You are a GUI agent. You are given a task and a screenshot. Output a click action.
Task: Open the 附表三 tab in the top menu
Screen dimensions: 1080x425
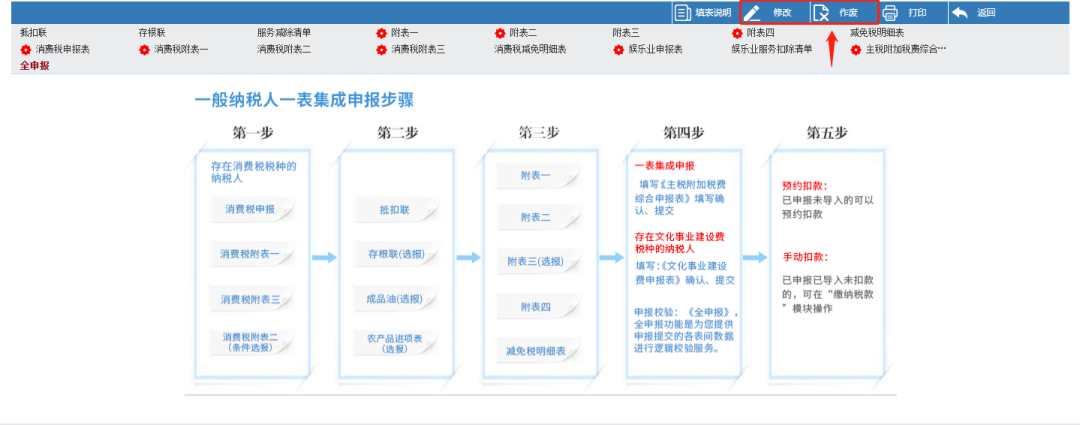(626, 33)
